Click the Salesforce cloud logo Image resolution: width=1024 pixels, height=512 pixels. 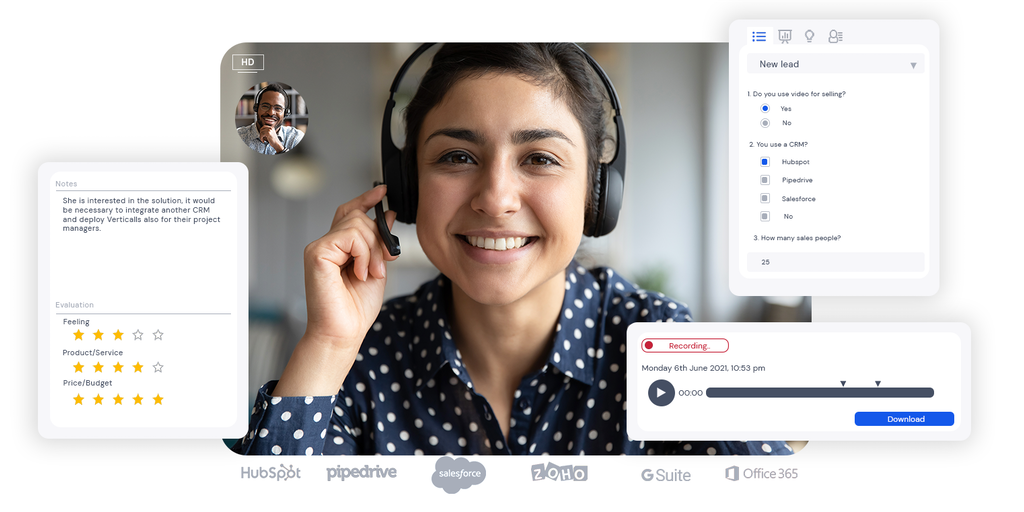pos(458,474)
